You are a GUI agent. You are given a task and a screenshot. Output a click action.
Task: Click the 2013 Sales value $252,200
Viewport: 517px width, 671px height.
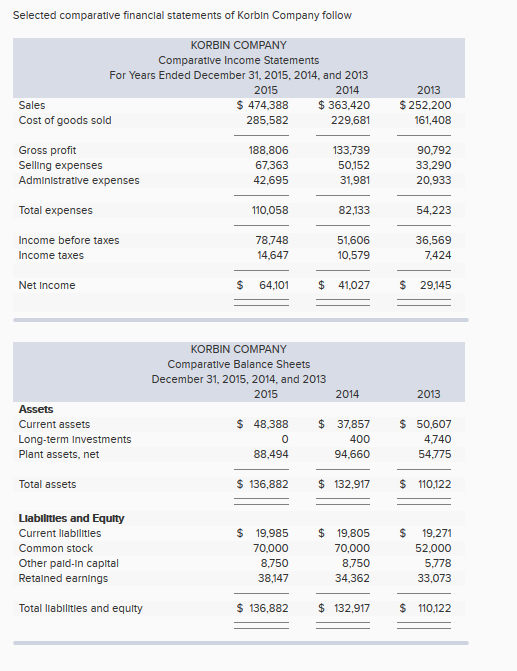click(425, 105)
